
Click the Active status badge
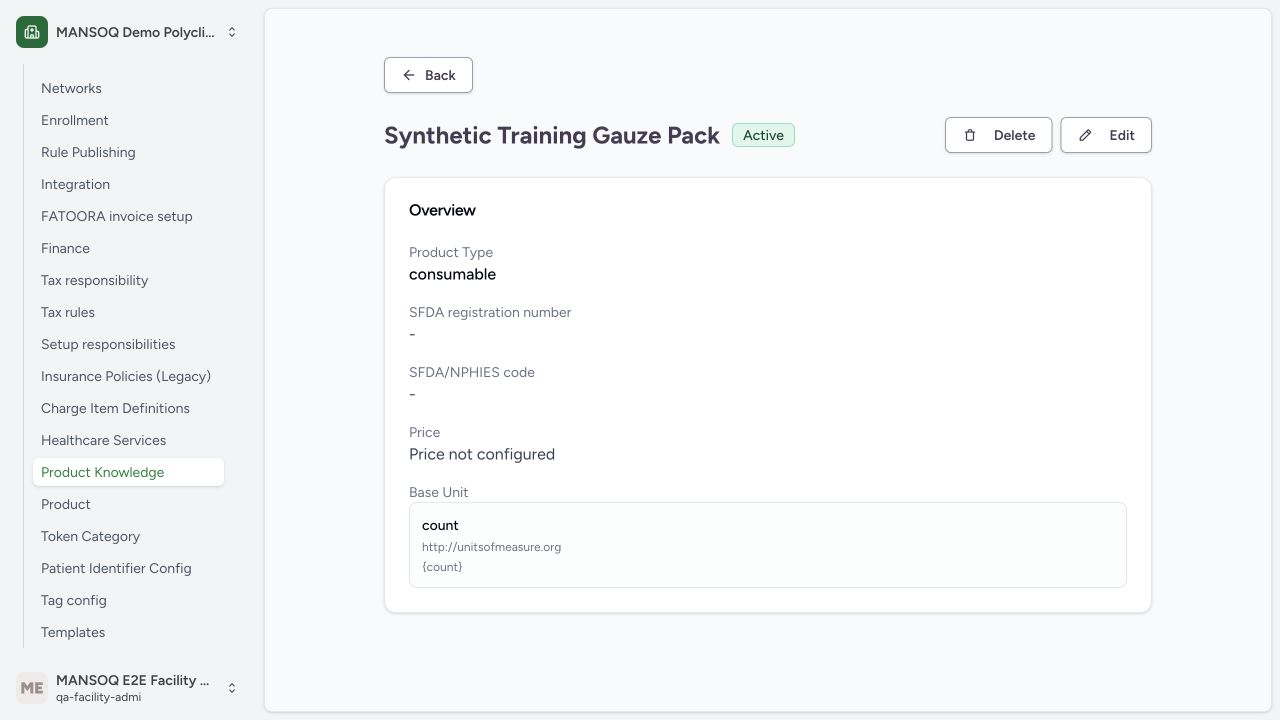click(x=763, y=135)
